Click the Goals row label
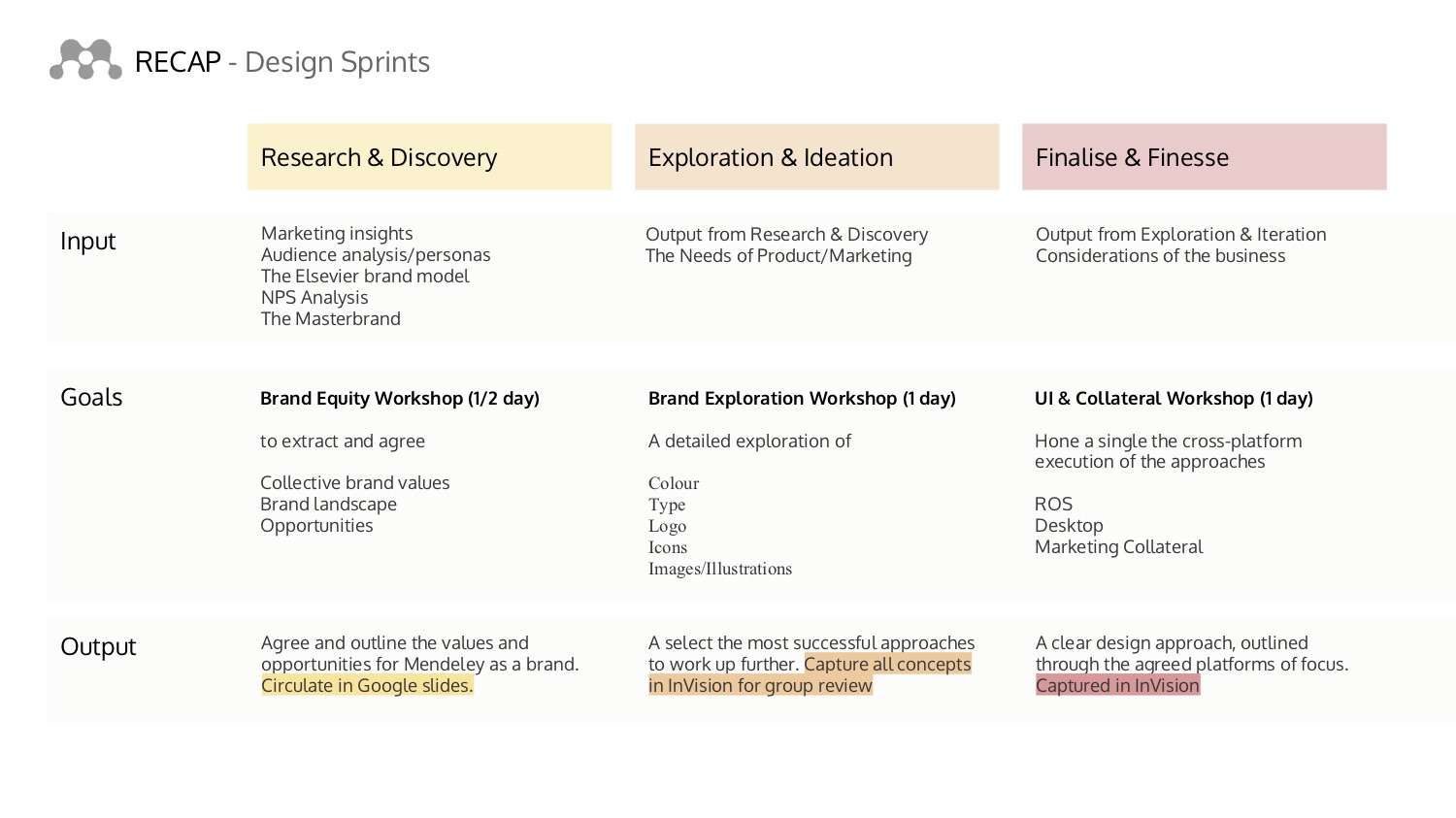 tap(91, 397)
